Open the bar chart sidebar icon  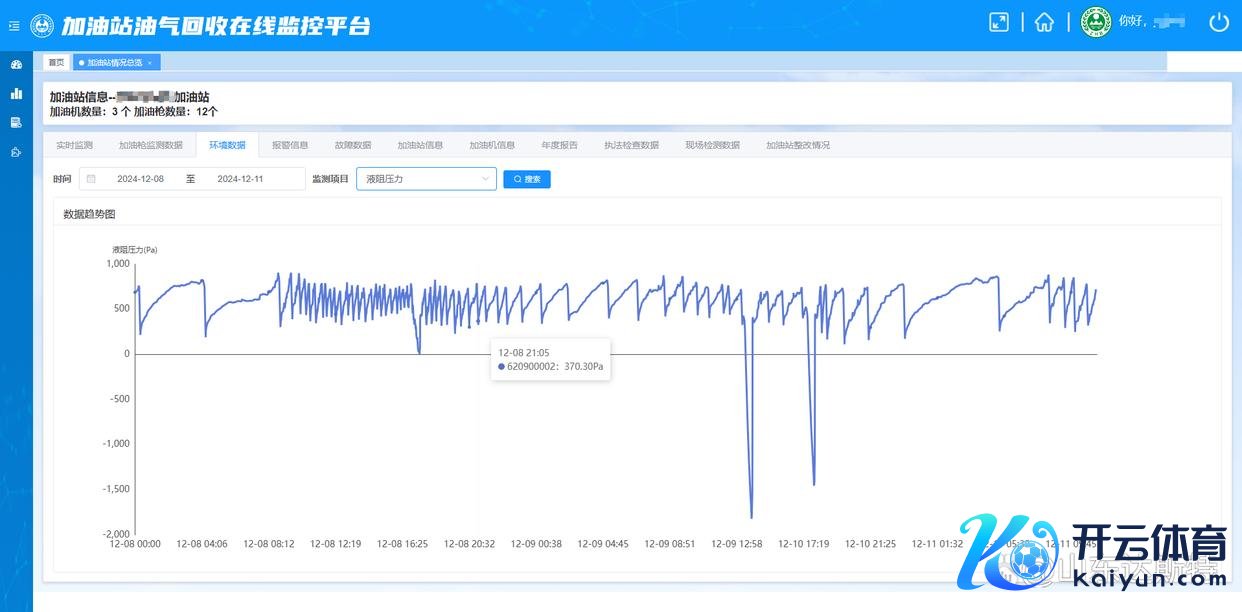click(16, 94)
